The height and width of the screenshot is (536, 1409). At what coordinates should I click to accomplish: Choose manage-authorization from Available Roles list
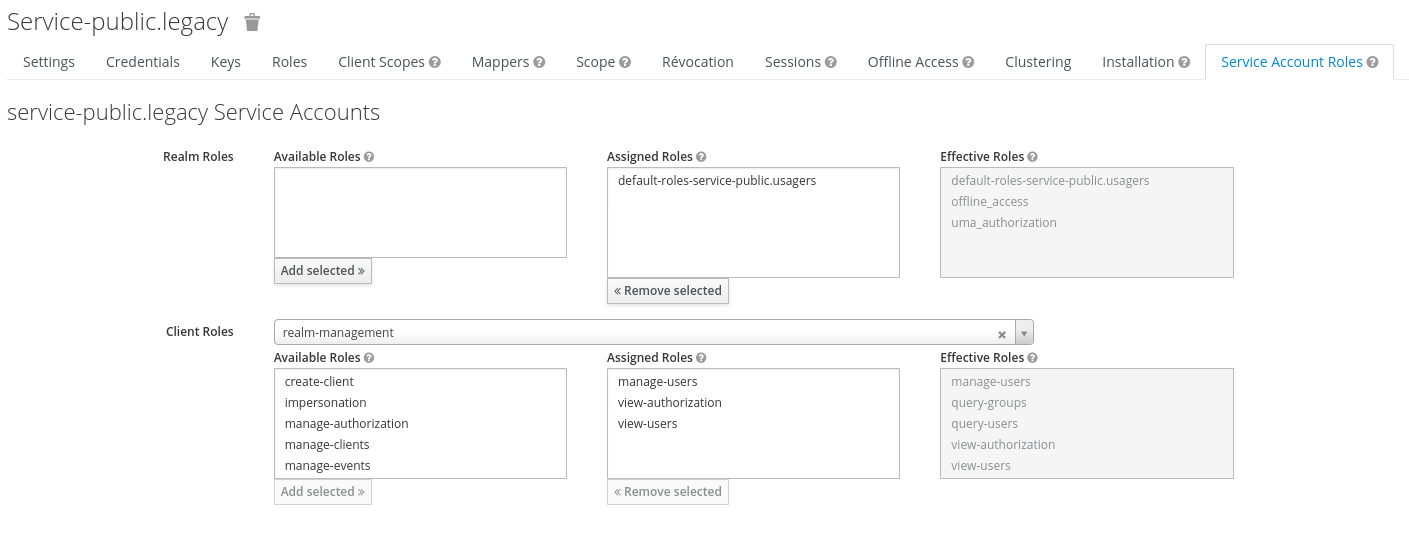click(x=346, y=424)
